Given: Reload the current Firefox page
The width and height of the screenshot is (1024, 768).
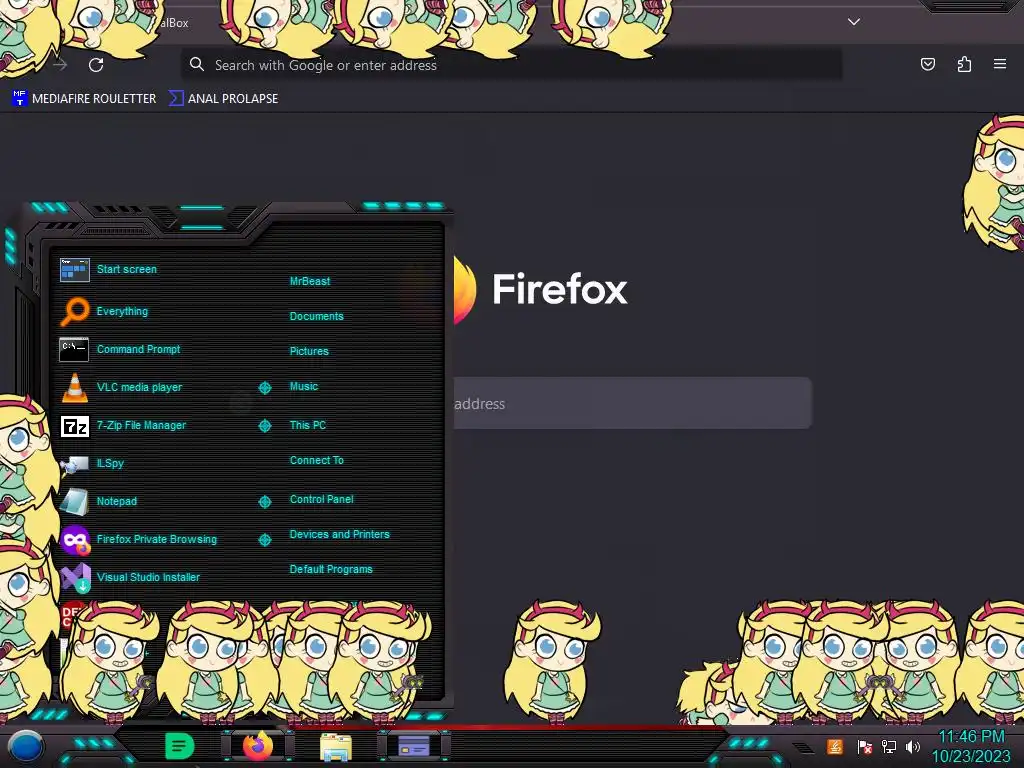Looking at the screenshot, I should (96, 65).
